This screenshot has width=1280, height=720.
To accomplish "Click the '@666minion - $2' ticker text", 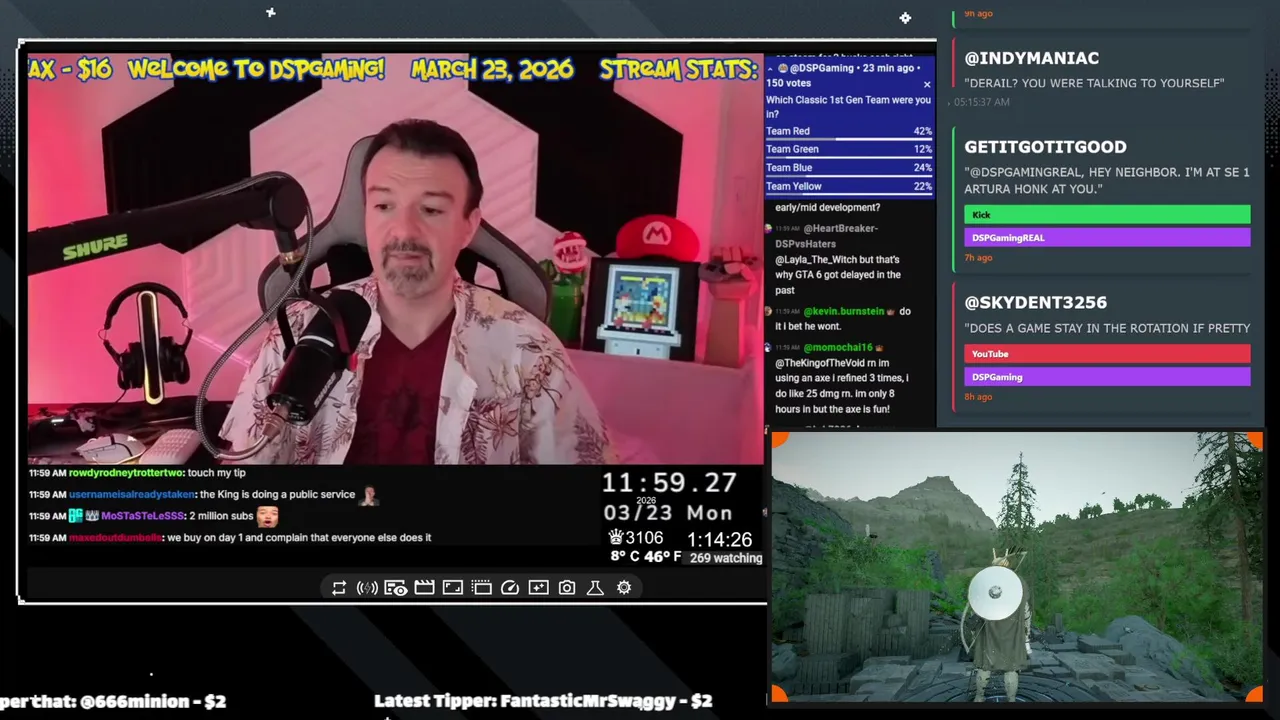I will tap(153, 701).
